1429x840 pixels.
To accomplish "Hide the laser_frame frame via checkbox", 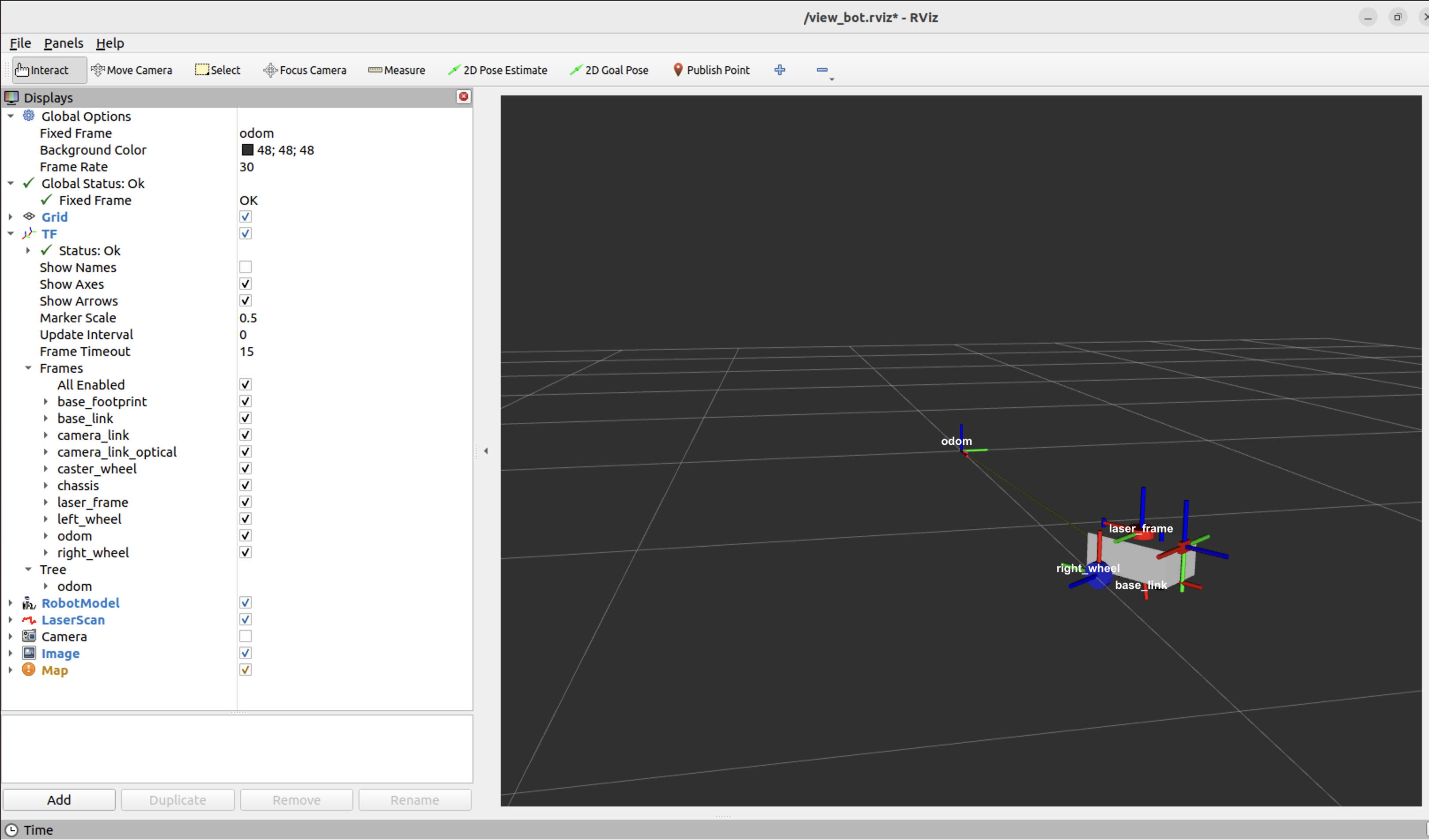I will (x=246, y=502).
